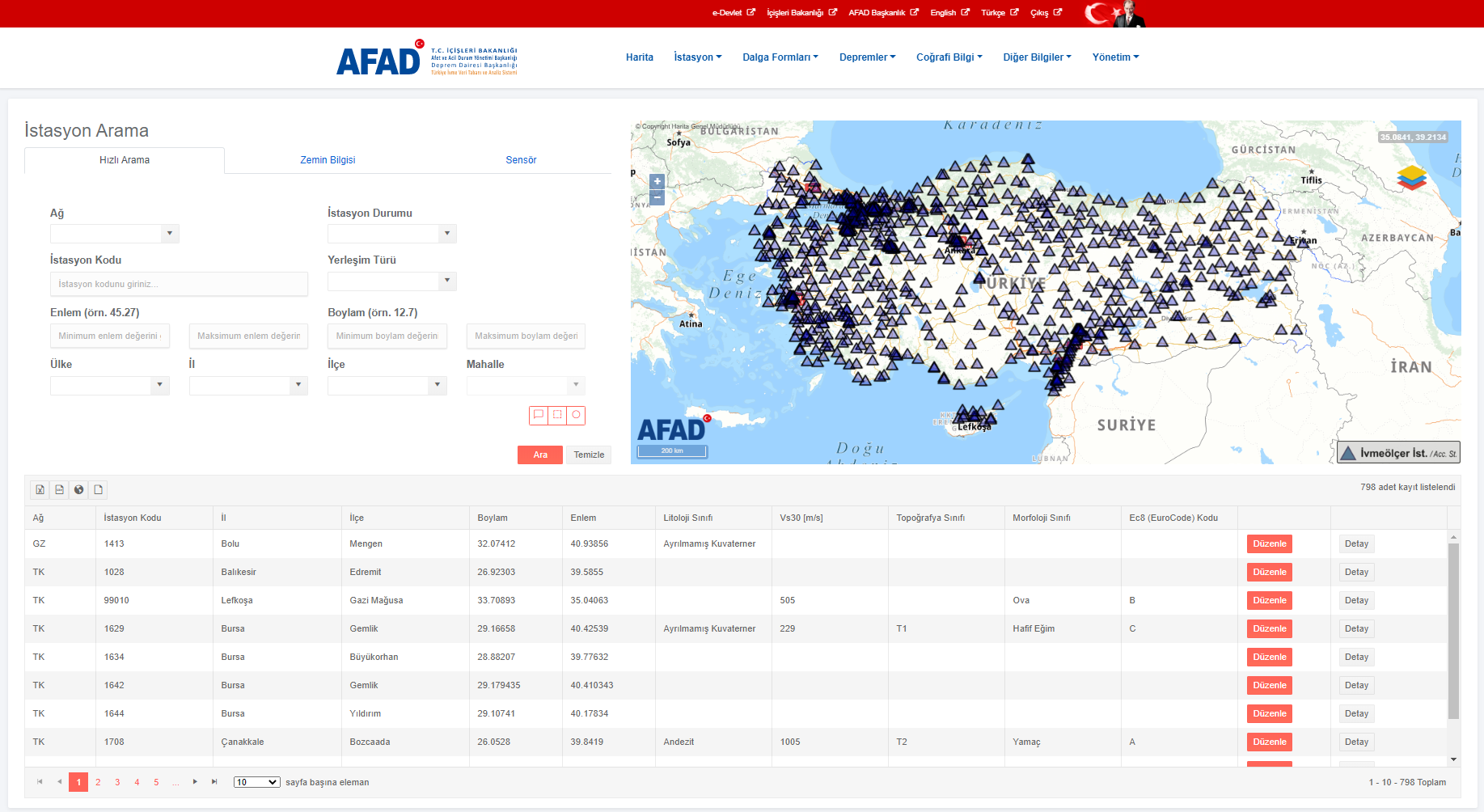1484x812 pixels.
Task: Sort by Vs30 [m/s] column header
Action: click(x=801, y=518)
